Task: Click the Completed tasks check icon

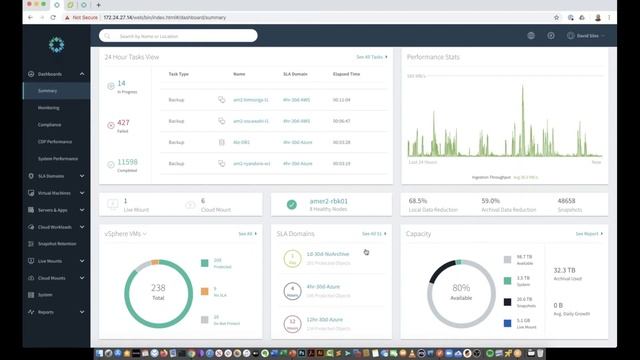Action: [x=111, y=164]
